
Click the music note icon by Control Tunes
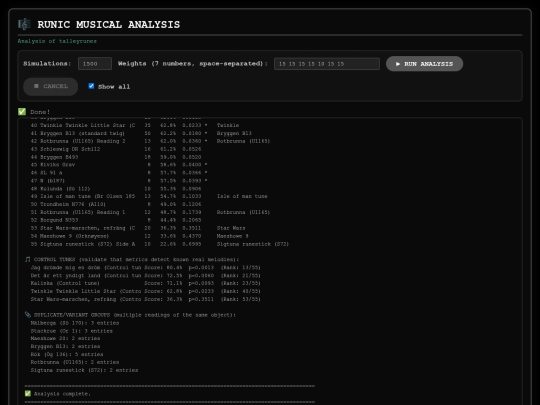tap(28, 259)
